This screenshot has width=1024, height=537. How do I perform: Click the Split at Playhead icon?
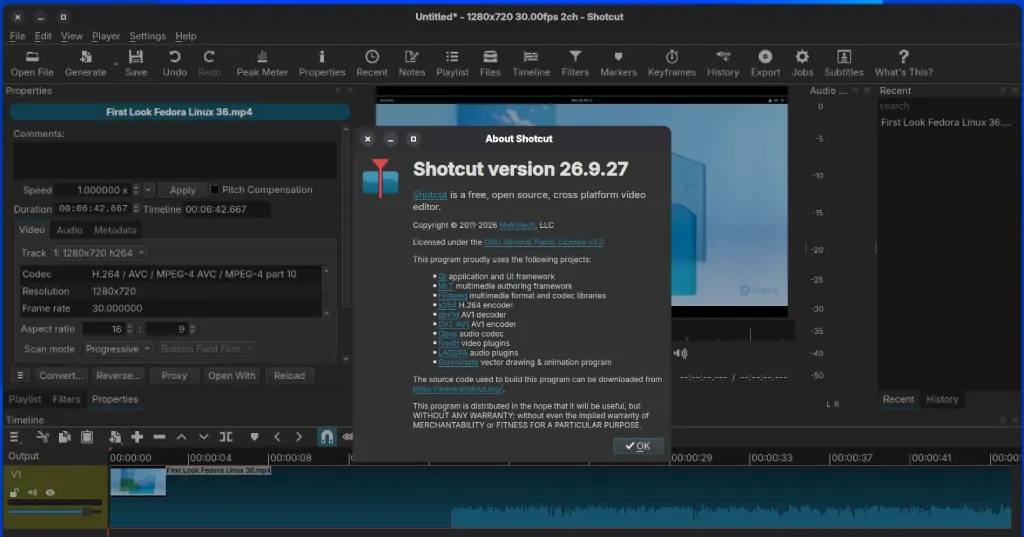pyautogui.click(x=226, y=437)
